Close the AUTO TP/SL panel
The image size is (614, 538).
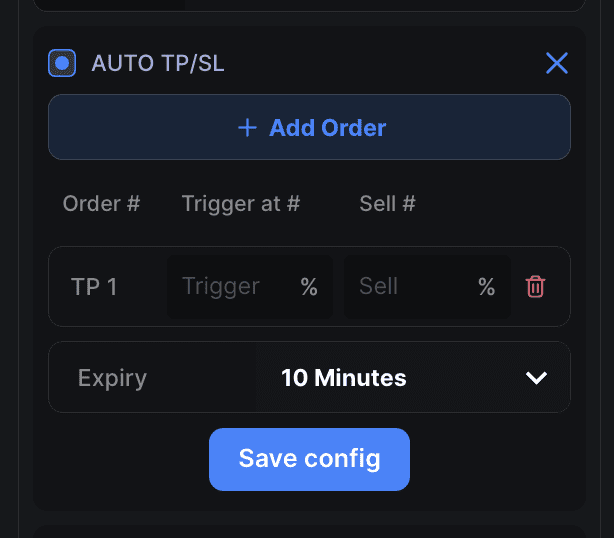click(557, 63)
